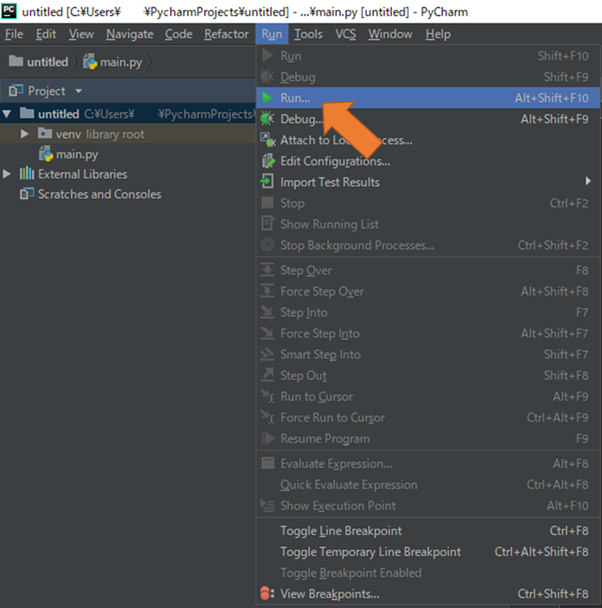Collapse the untitled project root node
The height and width of the screenshot is (608, 602).
point(7,114)
